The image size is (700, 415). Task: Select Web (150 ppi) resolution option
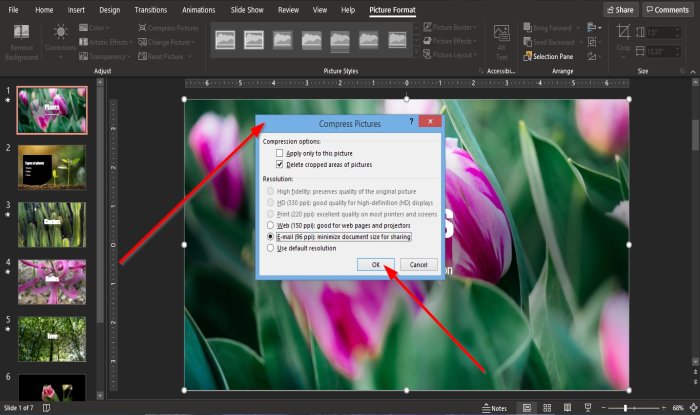(x=269, y=225)
